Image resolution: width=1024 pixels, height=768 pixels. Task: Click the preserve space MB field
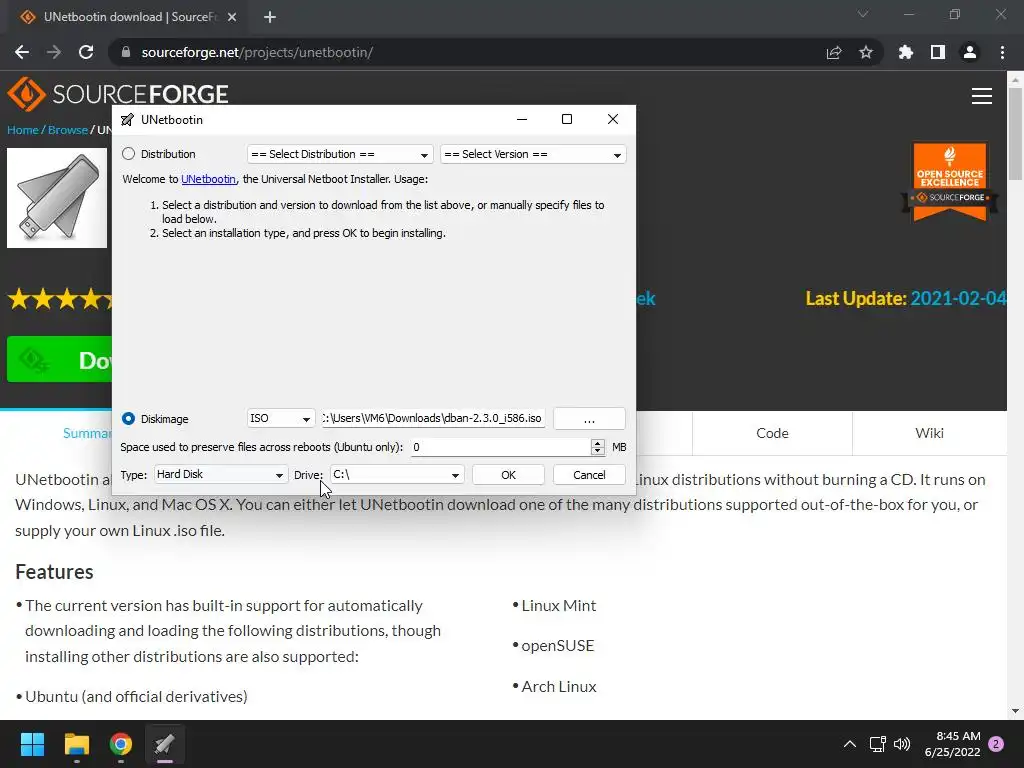click(x=500, y=447)
